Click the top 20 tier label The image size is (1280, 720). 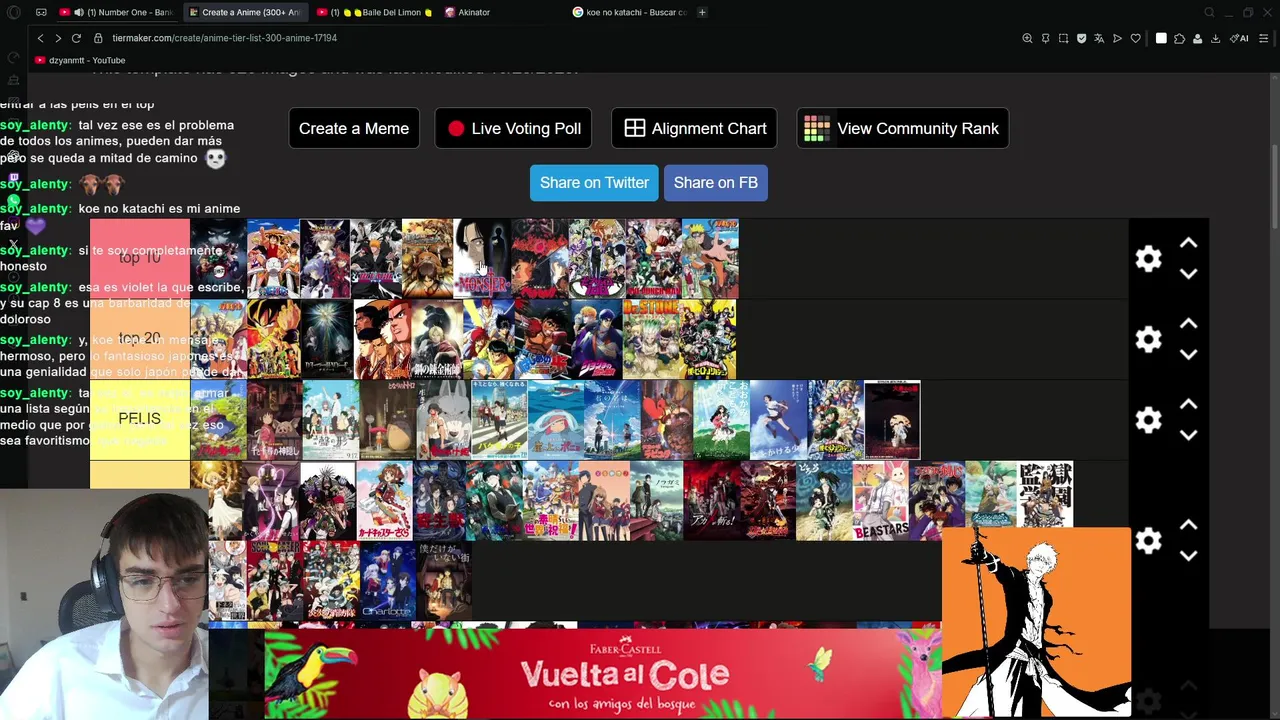pyautogui.click(x=140, y=339)
